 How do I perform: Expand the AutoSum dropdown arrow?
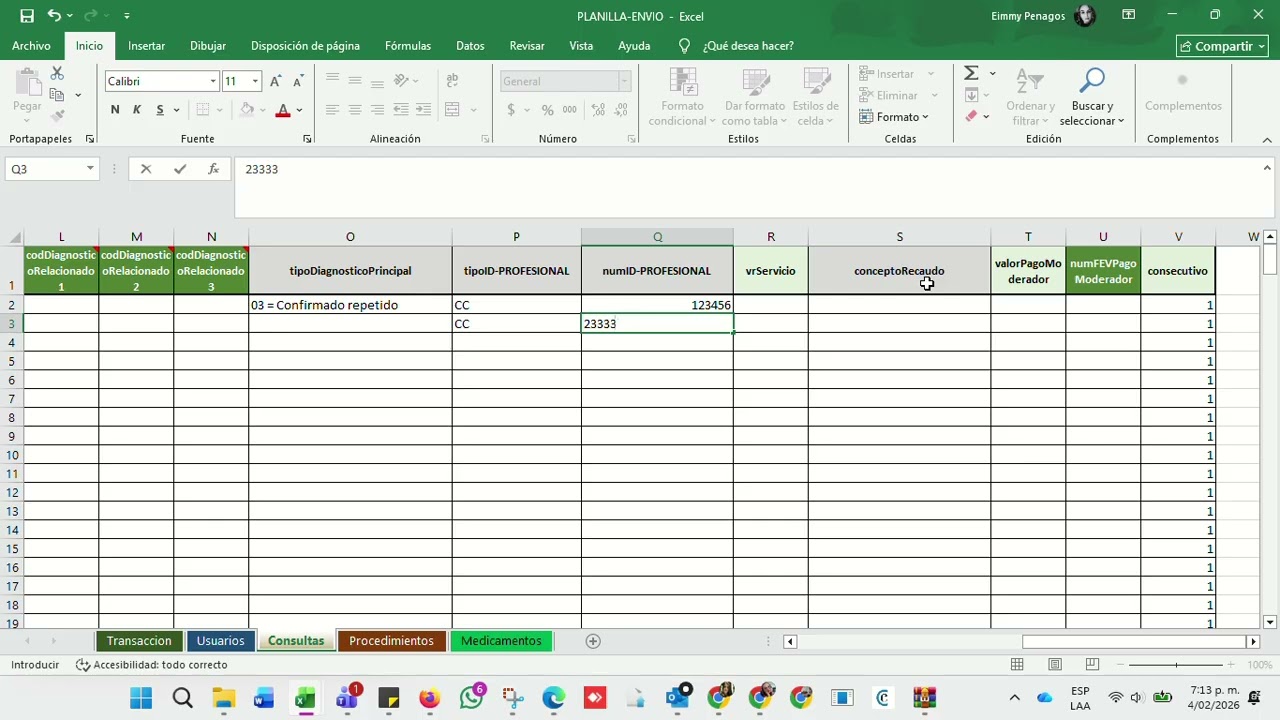point(992,74)
